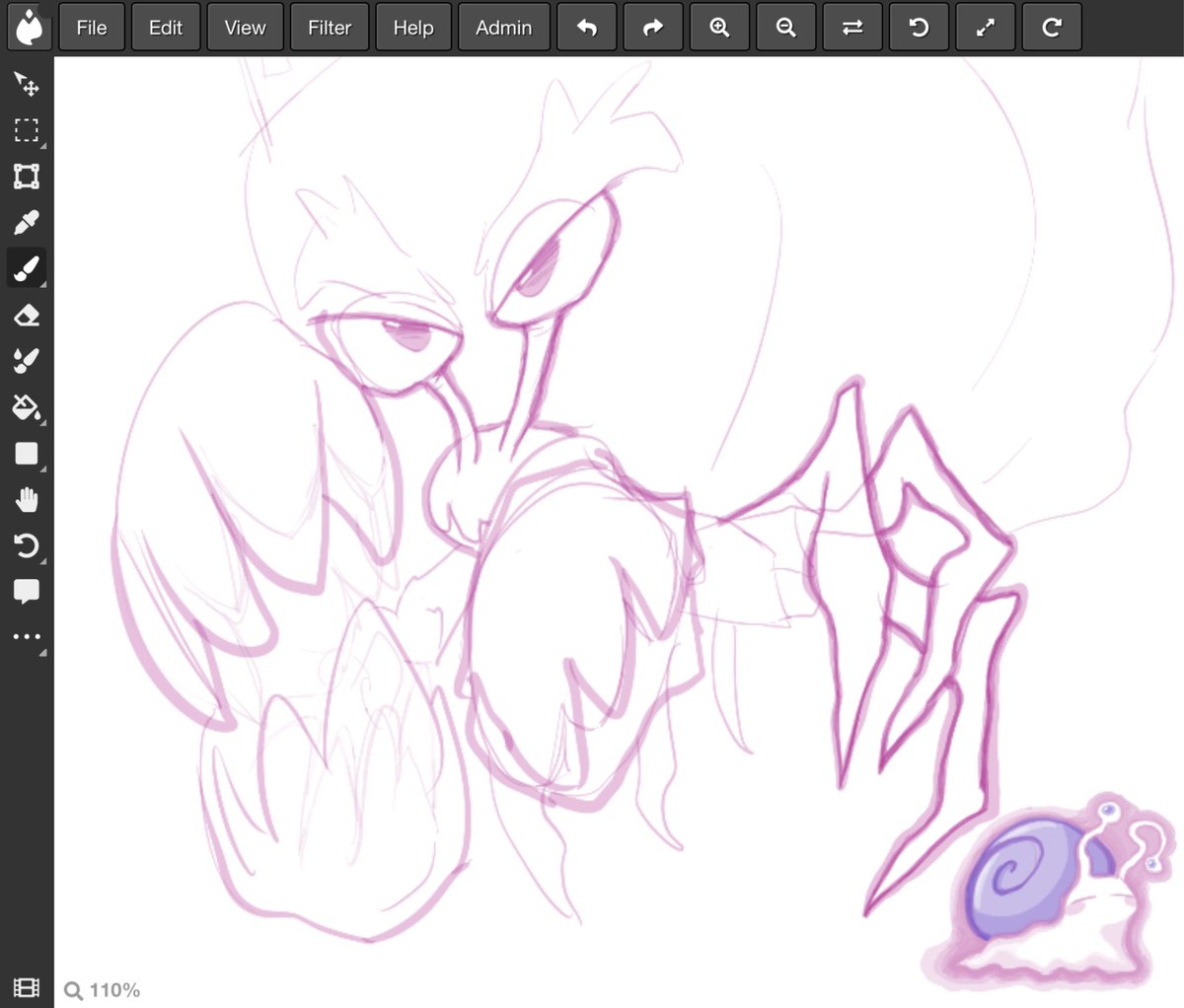The width and height of the screenshot is (1184, 1008).
Task: Zoom in with magnifier plus icon
Action: 720,28
